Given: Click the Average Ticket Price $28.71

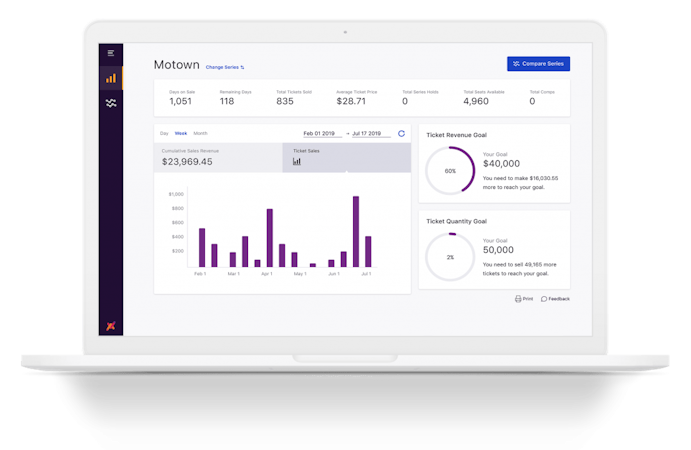Looking at the screenshot, I should 351,101.
